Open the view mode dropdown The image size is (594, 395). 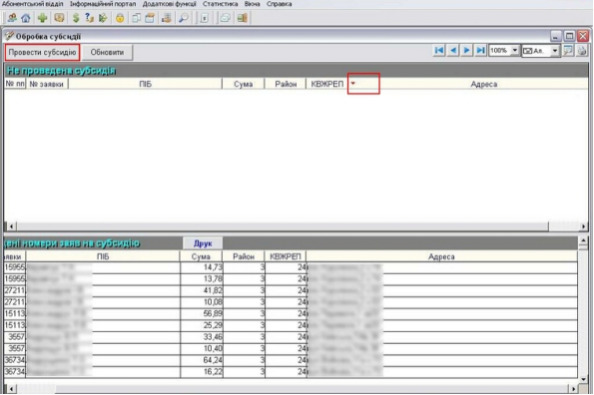(555, 50)
